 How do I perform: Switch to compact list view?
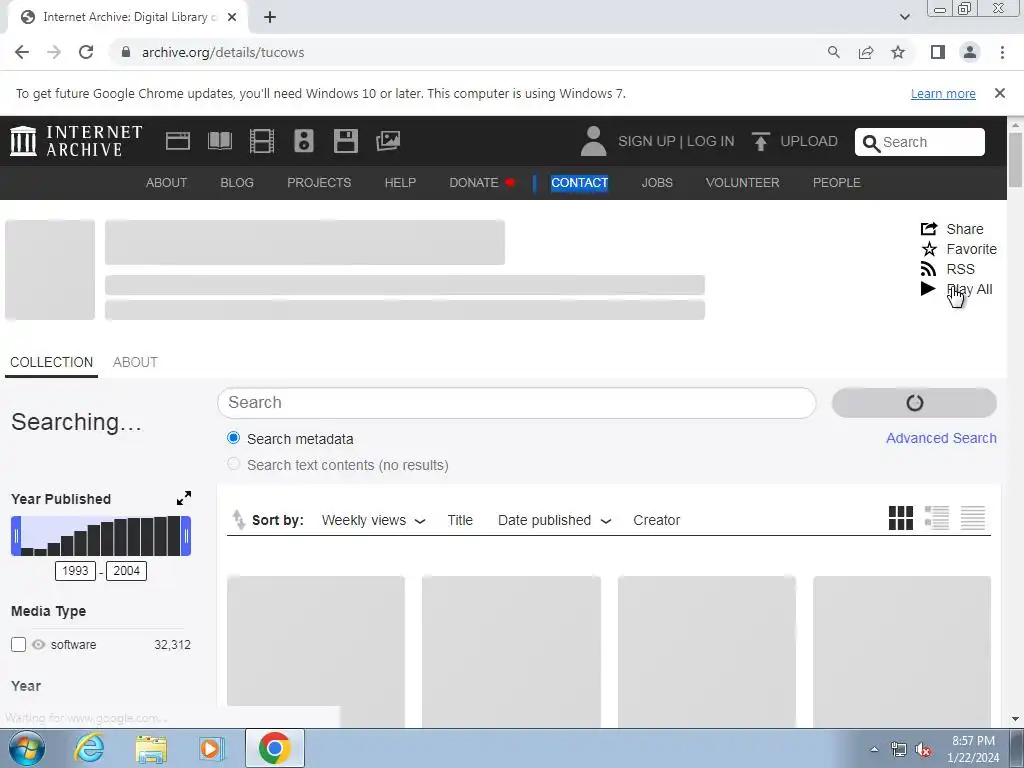click(972, 519)
